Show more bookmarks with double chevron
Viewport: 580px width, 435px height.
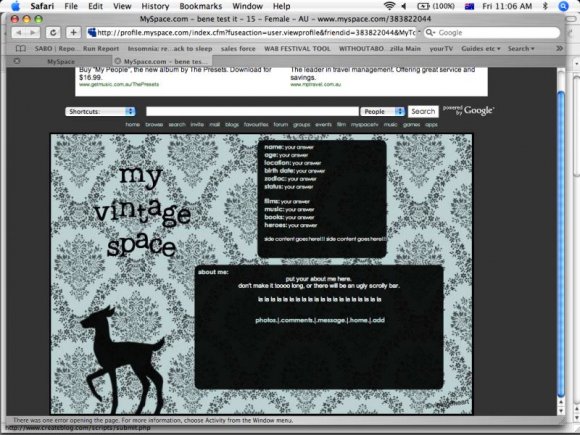click(x=559, y=48)
